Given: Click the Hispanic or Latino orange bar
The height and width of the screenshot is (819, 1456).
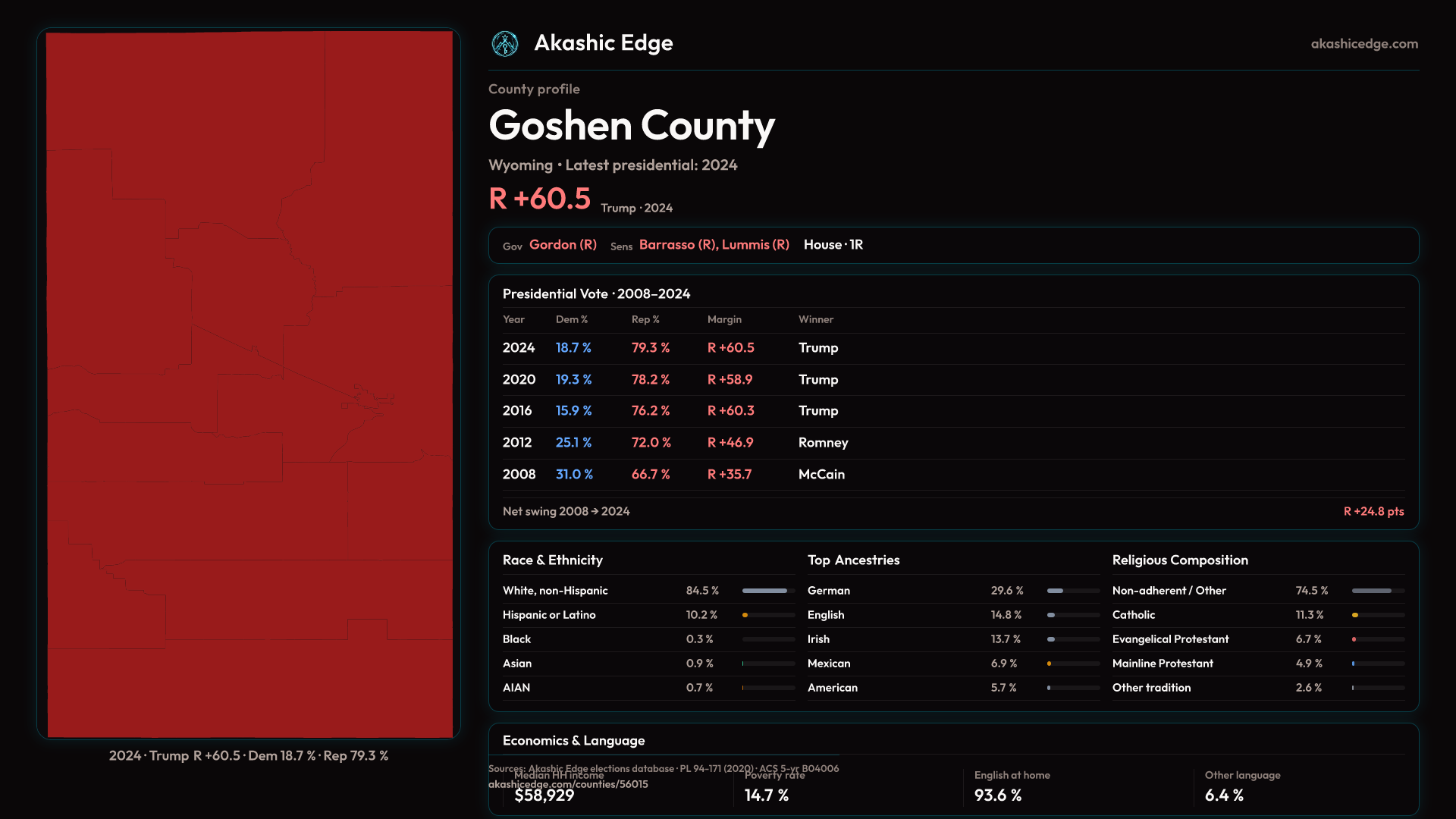Looking at the screenshot, I should (x=745, y=615).
